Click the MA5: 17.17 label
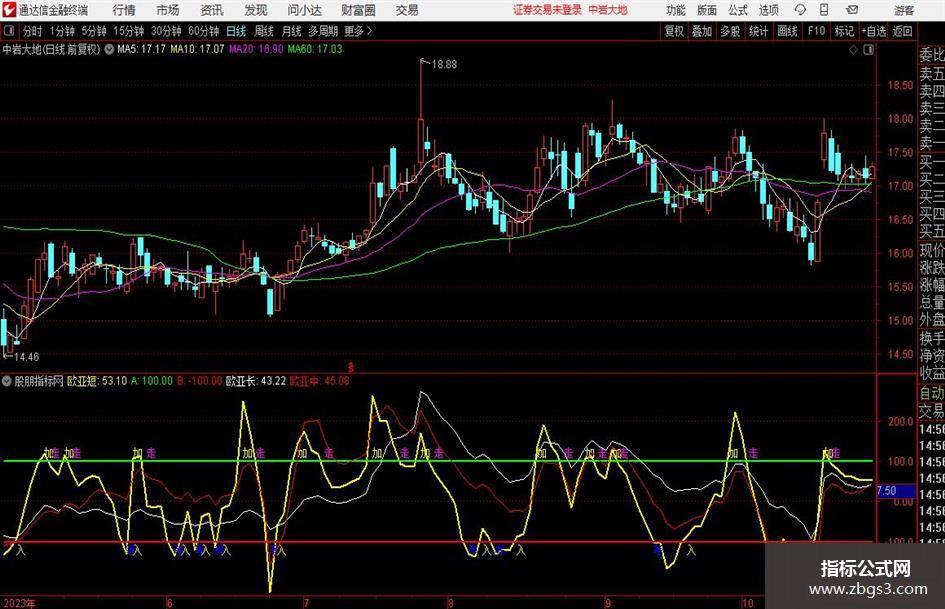This screenshot has width=945, height=609. [142, 49]
